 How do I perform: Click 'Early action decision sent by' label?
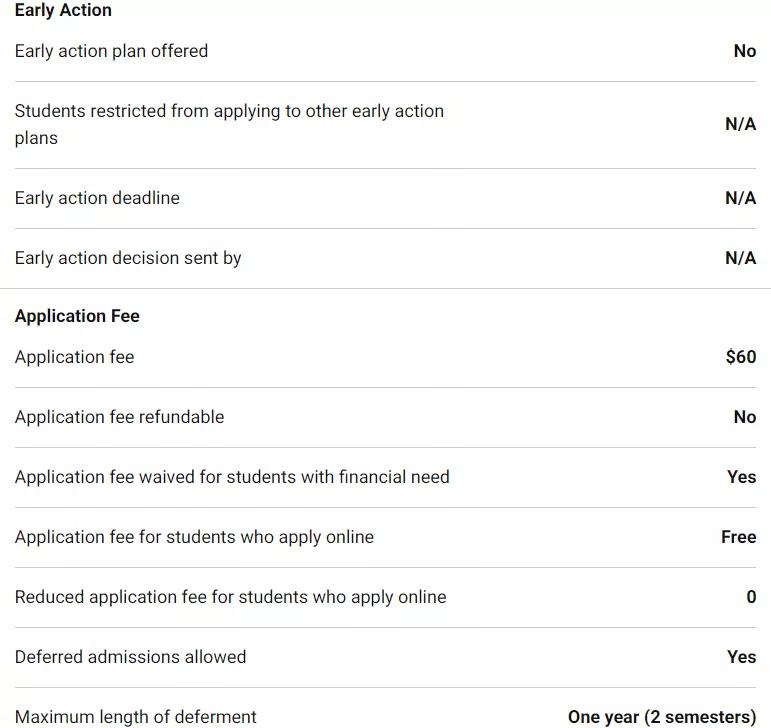tap(128, 258)
